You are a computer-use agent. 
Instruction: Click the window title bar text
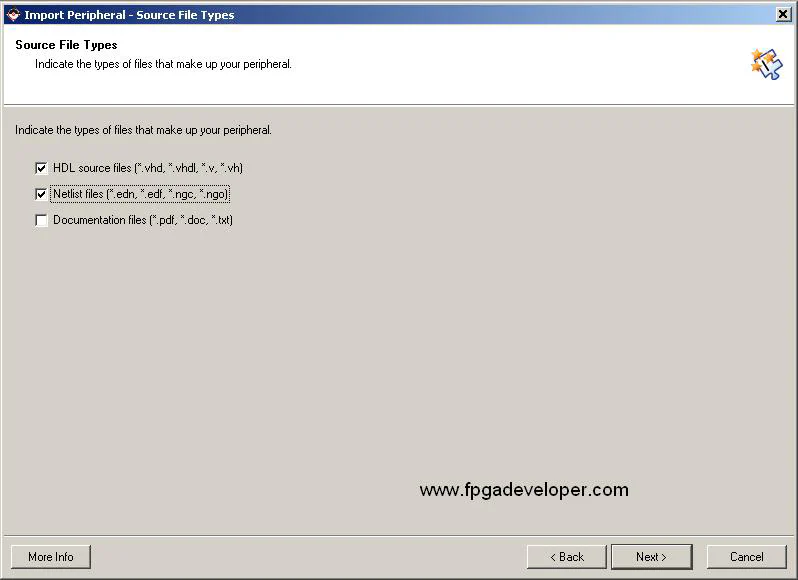pos(129,15)
